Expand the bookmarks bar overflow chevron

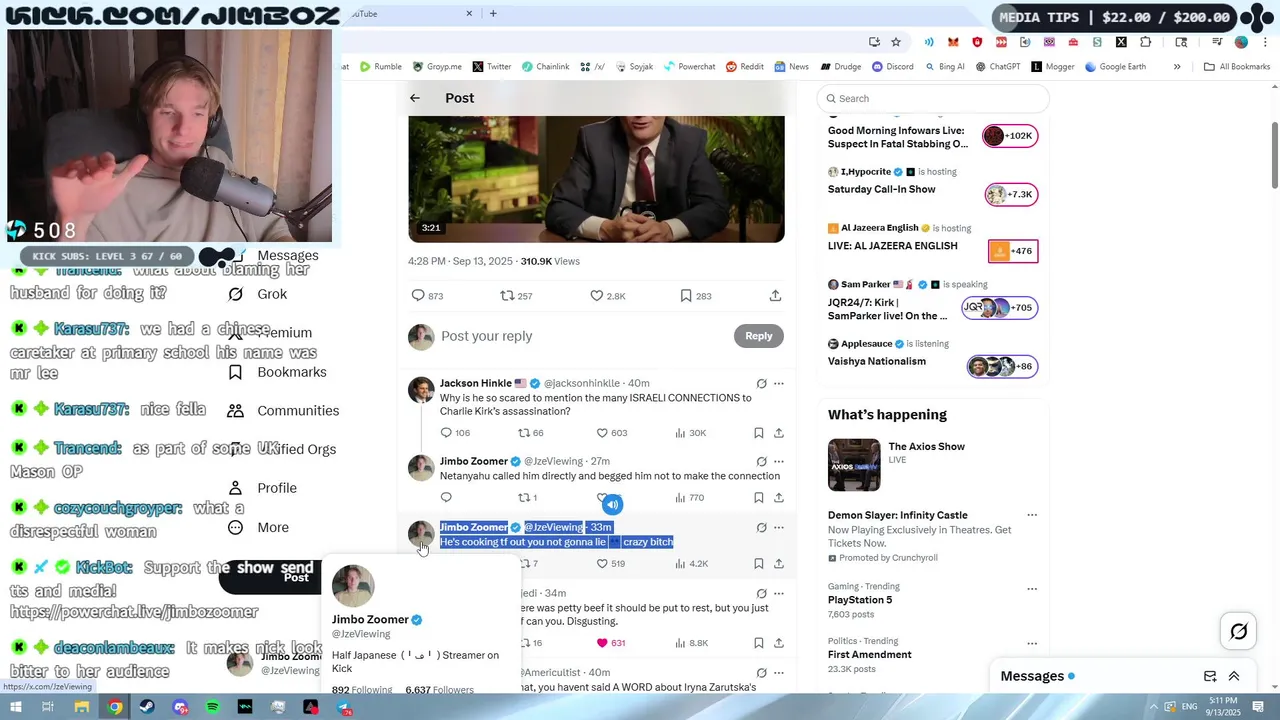click(1177, 67)
